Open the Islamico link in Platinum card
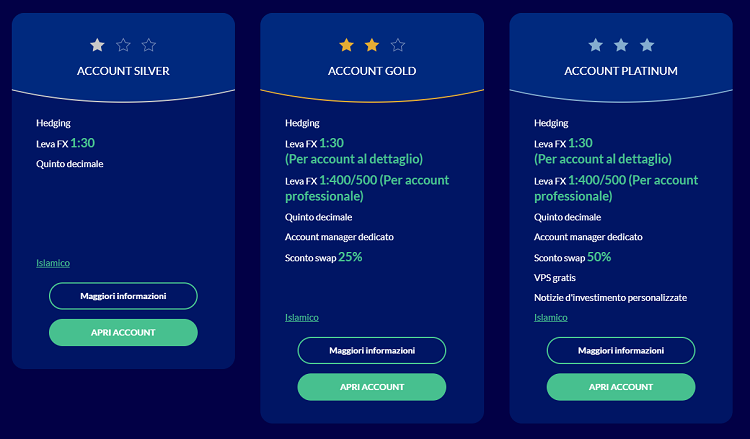 [551, 318]
